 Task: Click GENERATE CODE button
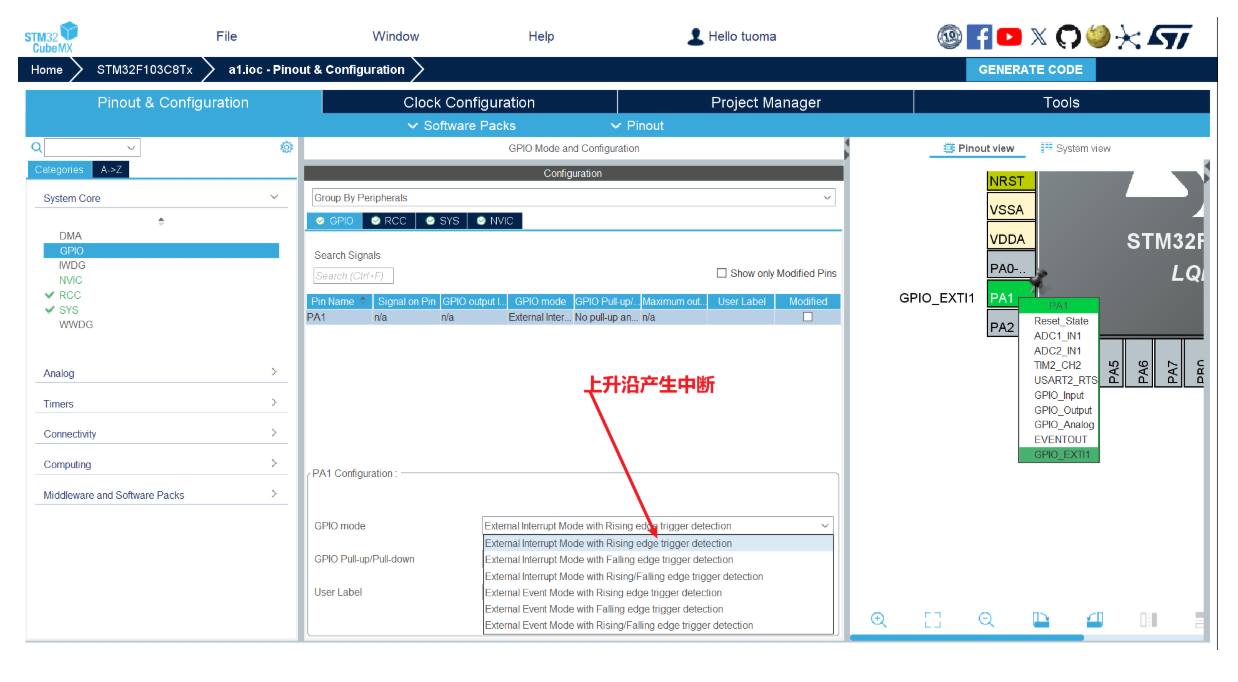(x=1030, y=70)
